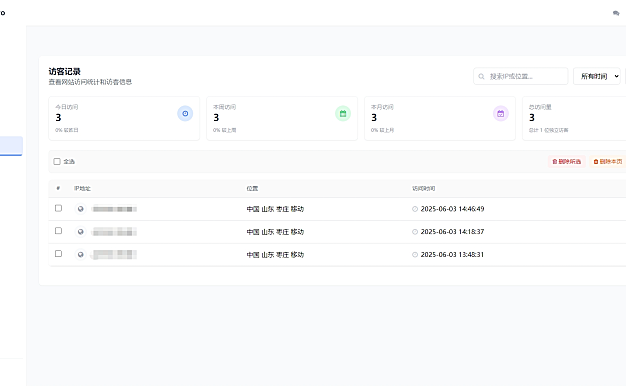
Task: Click blurred IP address in 14:46:49 row
Action: click(x=114, y=209)
